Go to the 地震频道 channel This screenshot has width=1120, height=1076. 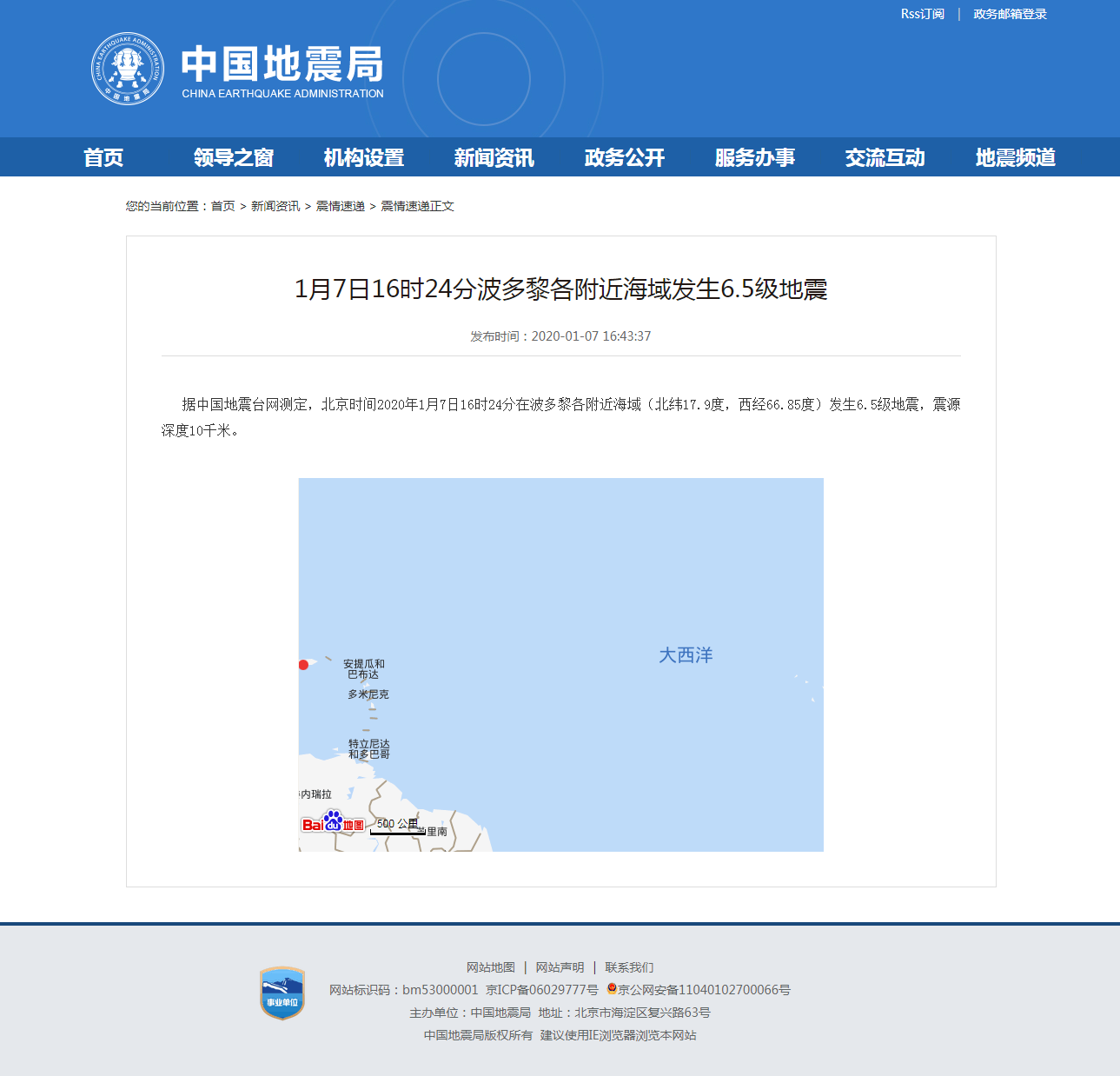[x=1016, y=157]
